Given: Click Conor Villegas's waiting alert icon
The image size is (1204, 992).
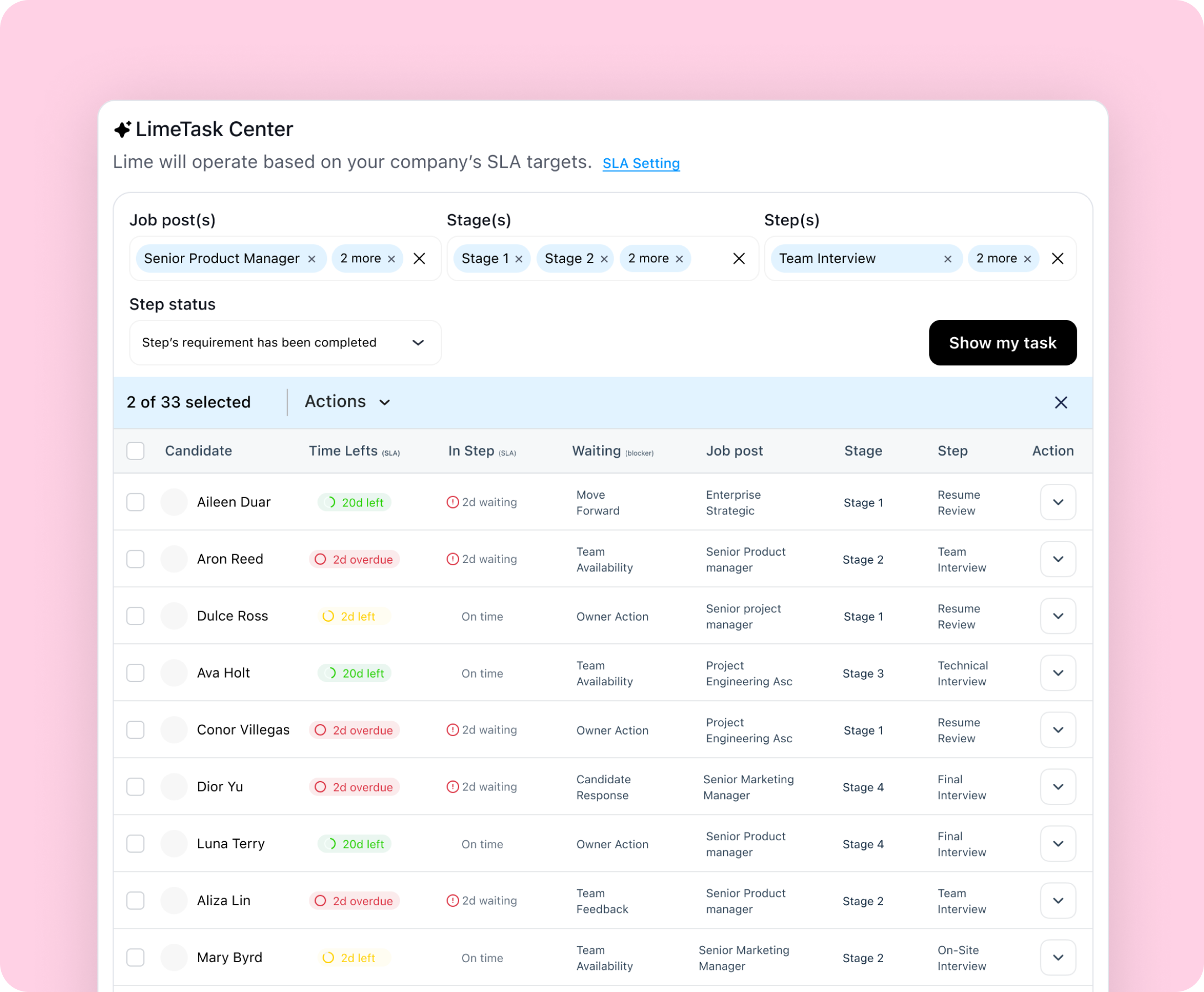Looking at the screenshot, I should click(x=453, y=730).
